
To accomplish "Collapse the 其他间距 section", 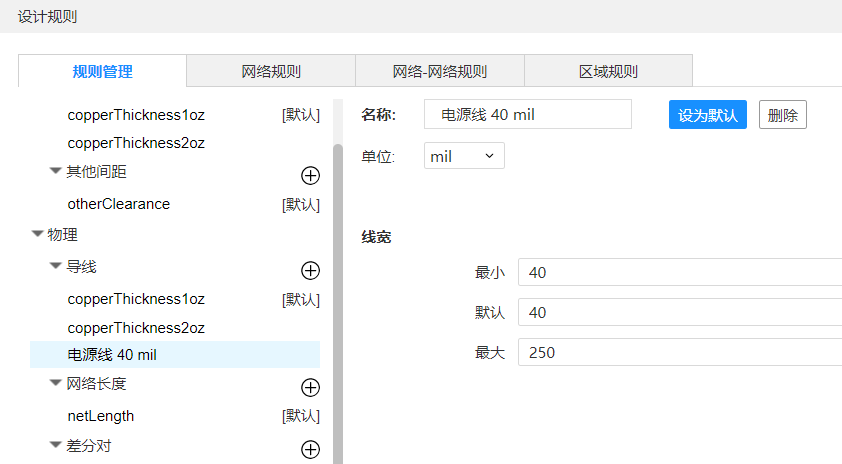I will coord(56,171).
